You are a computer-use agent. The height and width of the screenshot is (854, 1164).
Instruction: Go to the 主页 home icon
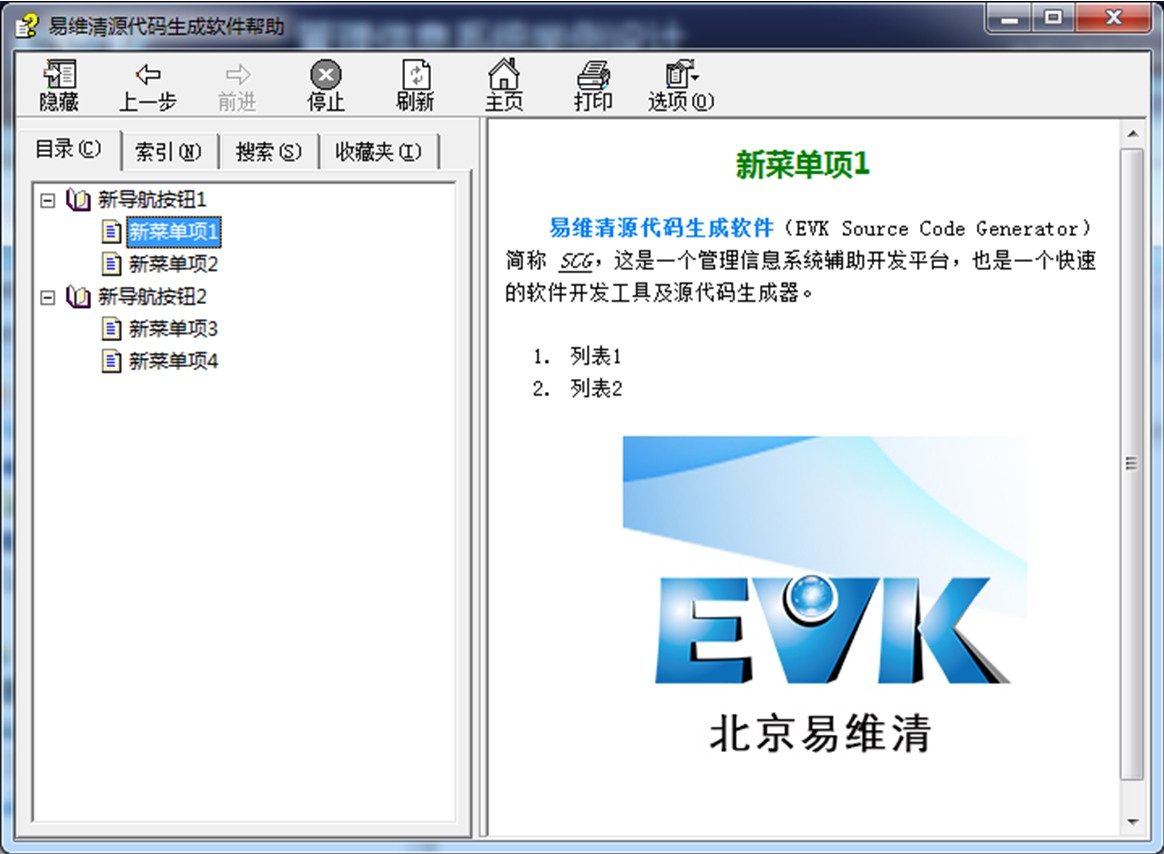(x=504, y=74)
